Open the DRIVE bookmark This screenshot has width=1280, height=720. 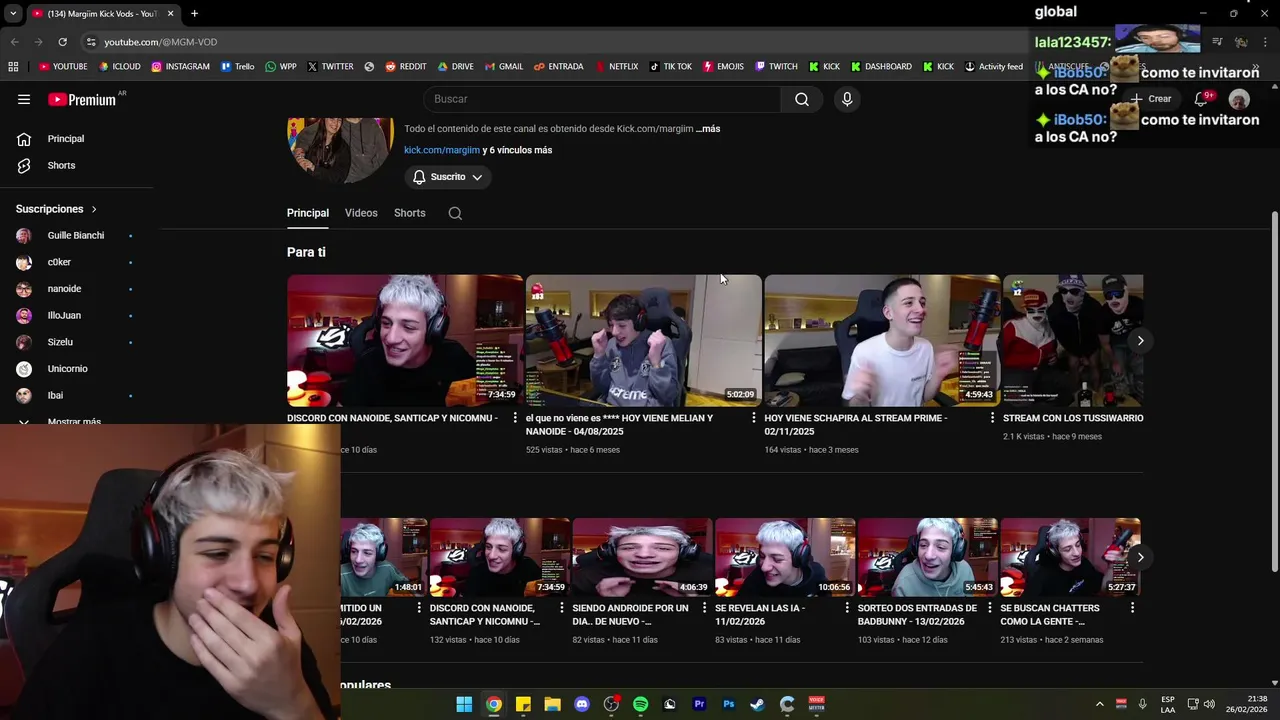[x=455, y=67]
